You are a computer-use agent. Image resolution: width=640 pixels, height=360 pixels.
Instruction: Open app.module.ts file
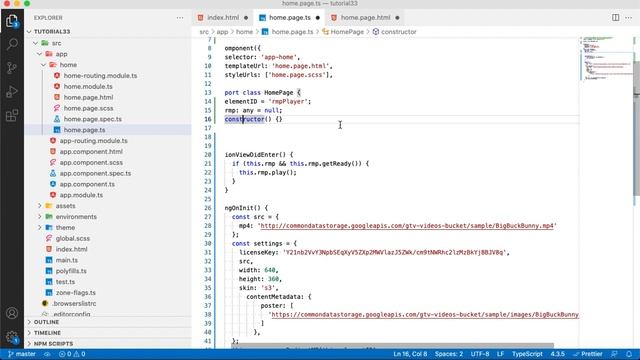[81, 195]
